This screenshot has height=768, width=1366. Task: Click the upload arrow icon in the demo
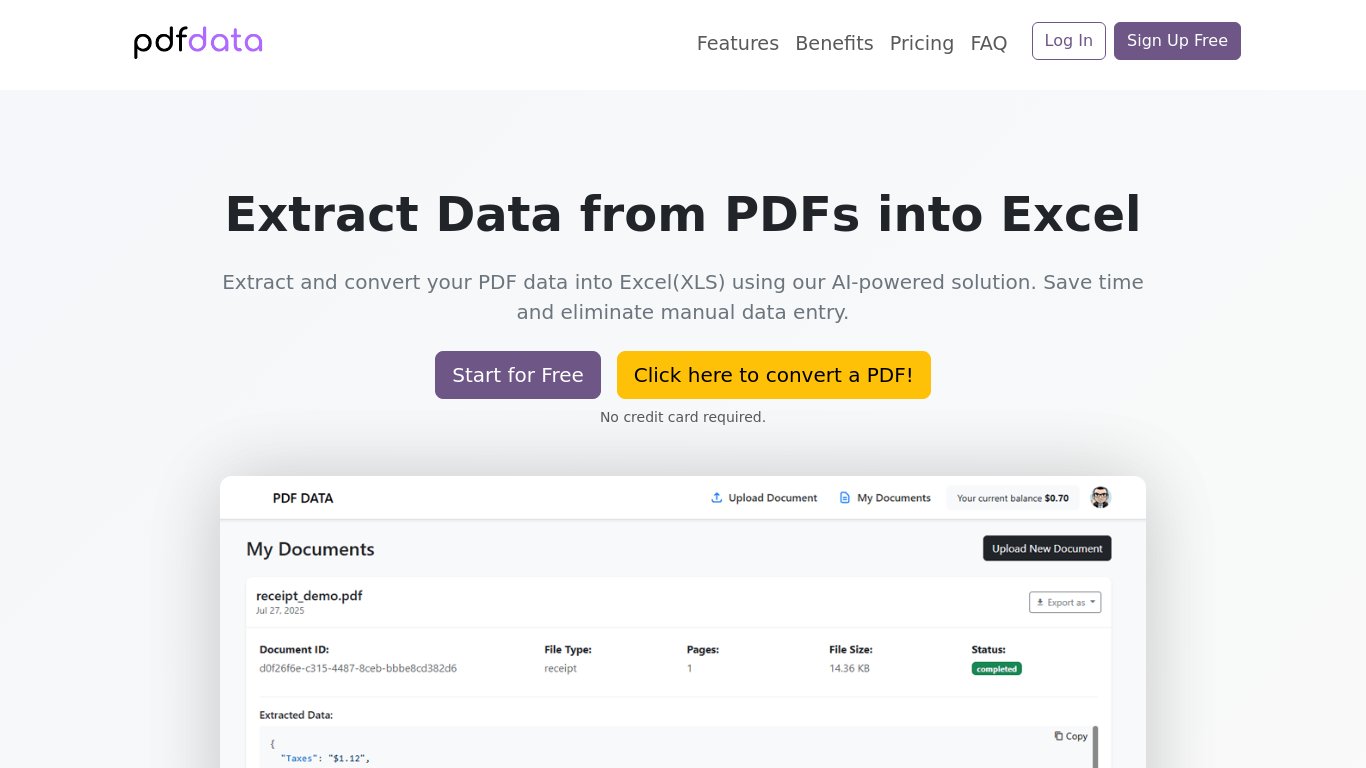pos(716,498)
